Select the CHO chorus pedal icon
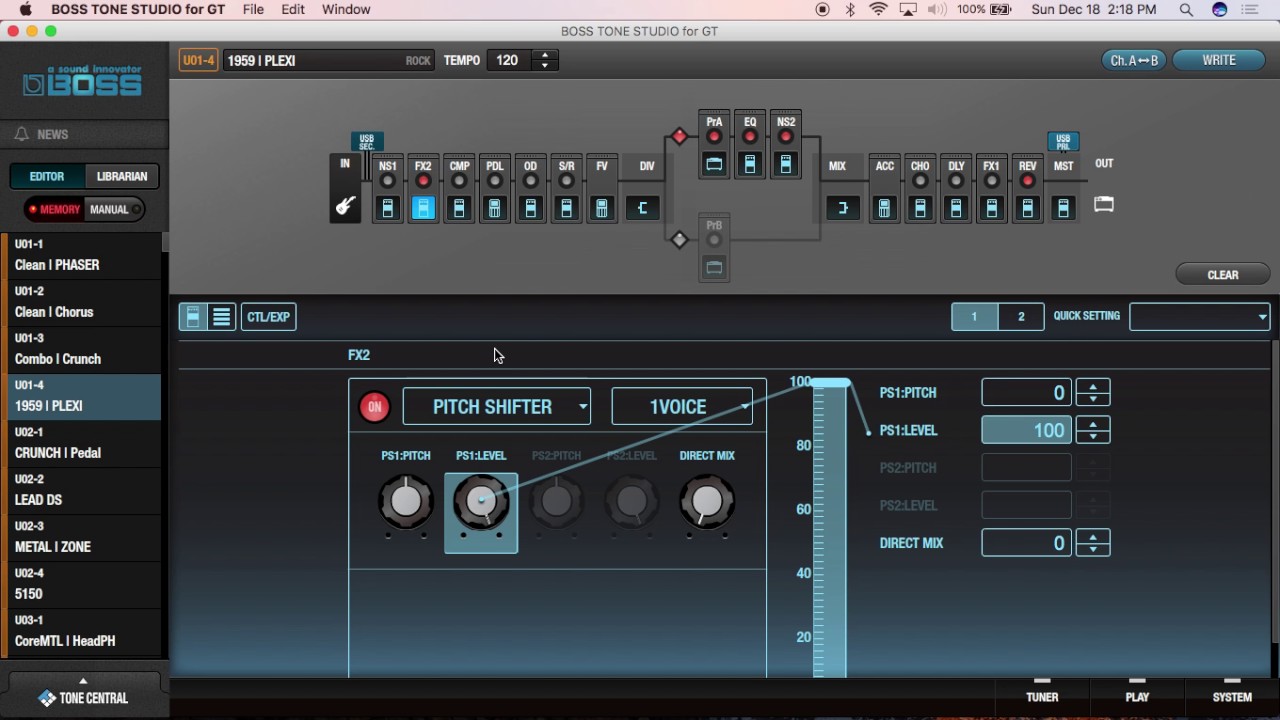This screenshot has width=1280, height=720. [920, 209]
